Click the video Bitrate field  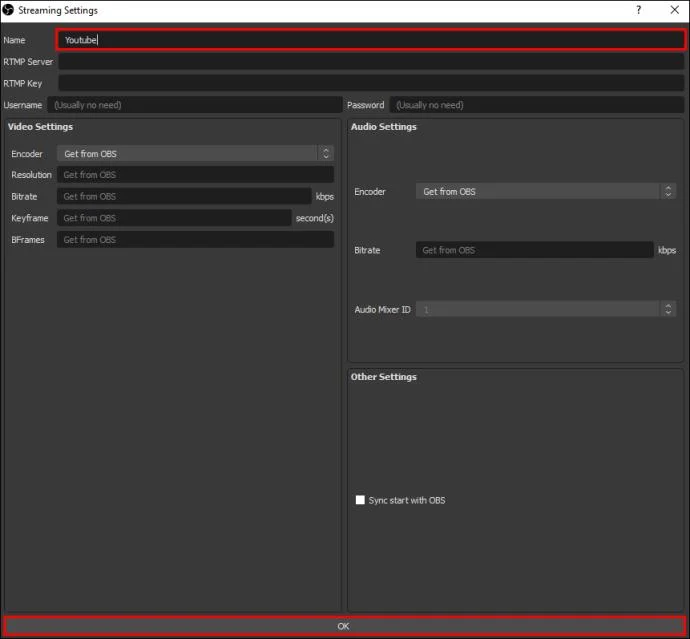tap(184, 196)
